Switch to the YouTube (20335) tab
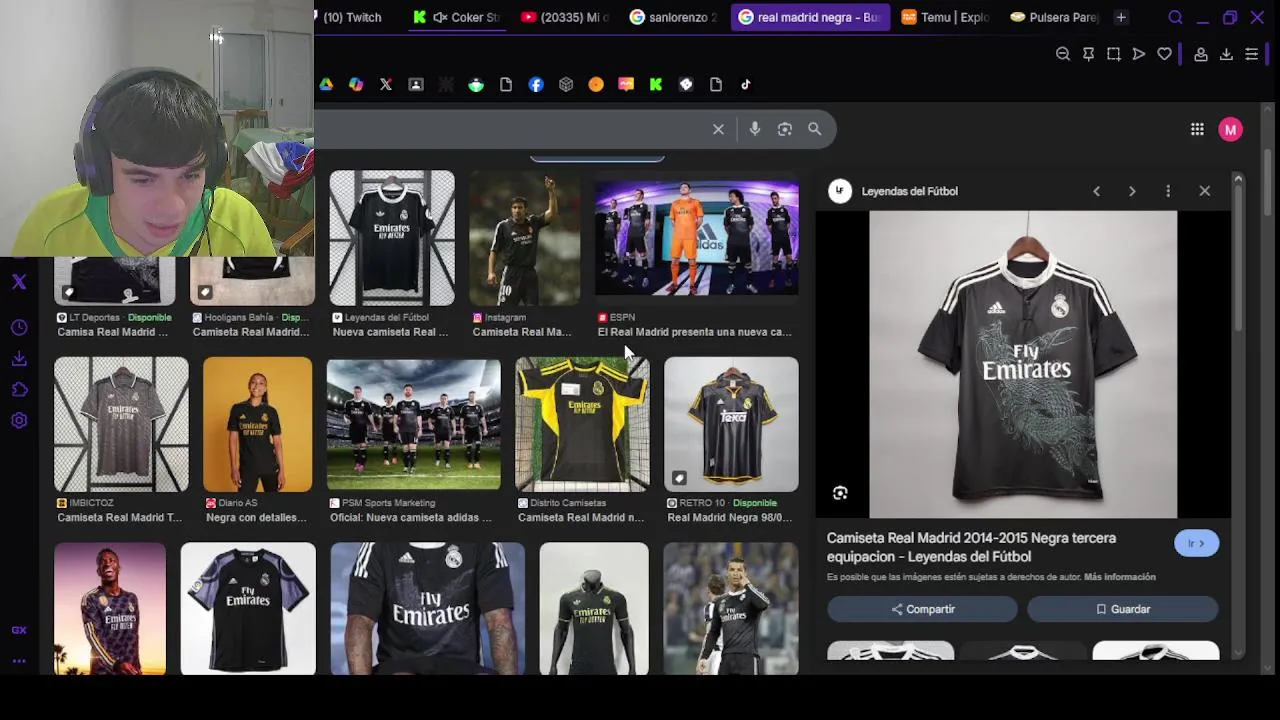The image size is (1280, 720). [565, 17]
